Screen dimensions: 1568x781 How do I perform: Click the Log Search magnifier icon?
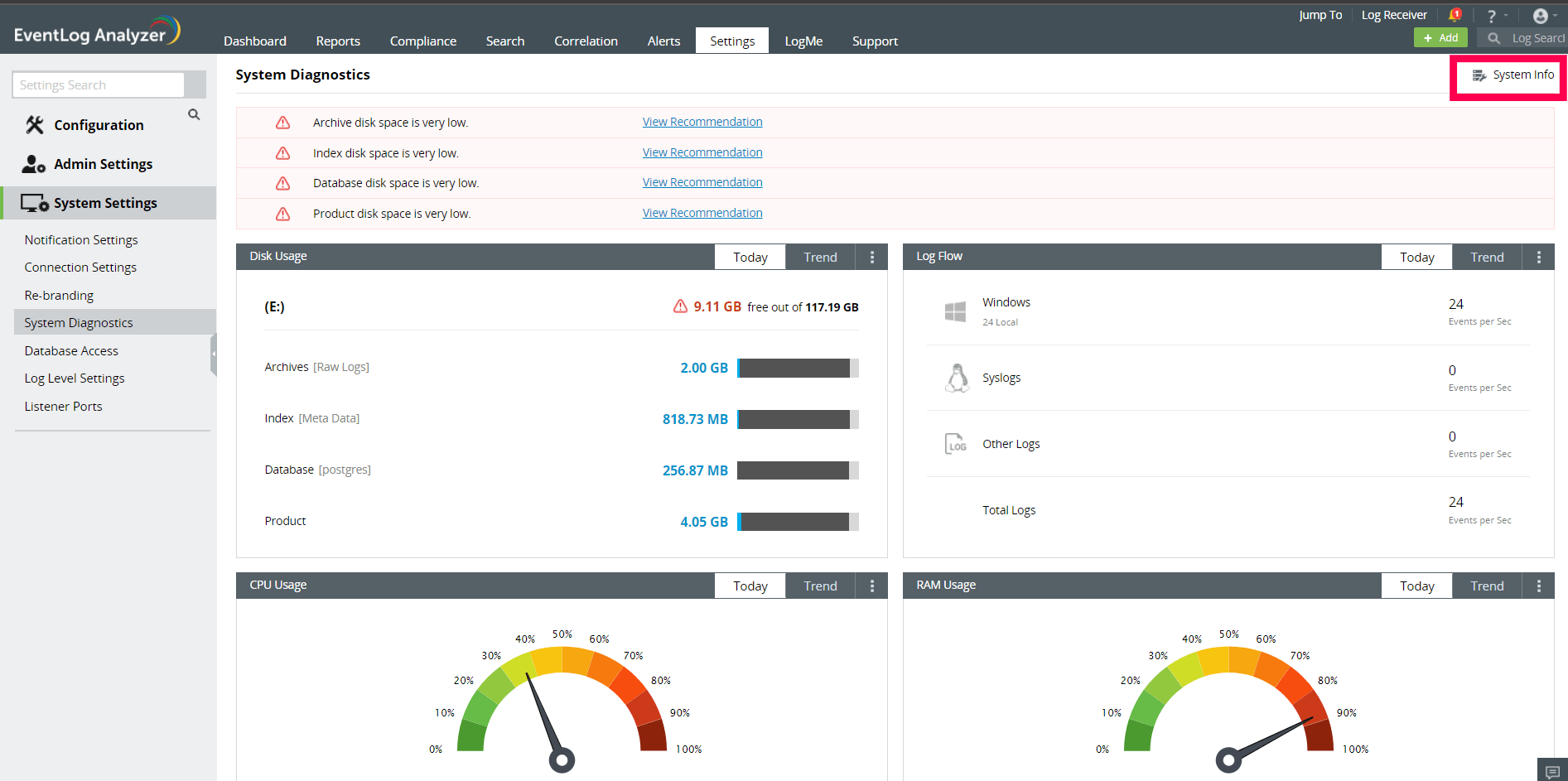coord(1494,38)
